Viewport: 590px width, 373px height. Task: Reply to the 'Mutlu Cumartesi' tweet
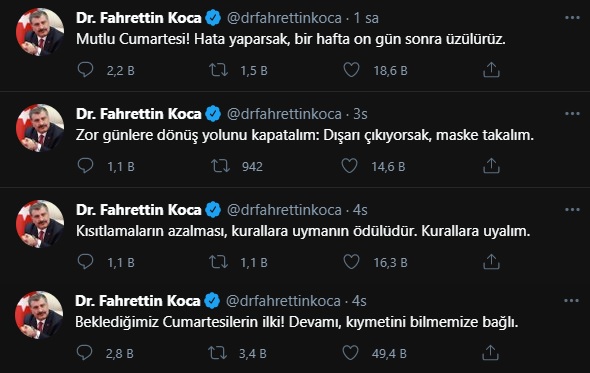point(85,70)
